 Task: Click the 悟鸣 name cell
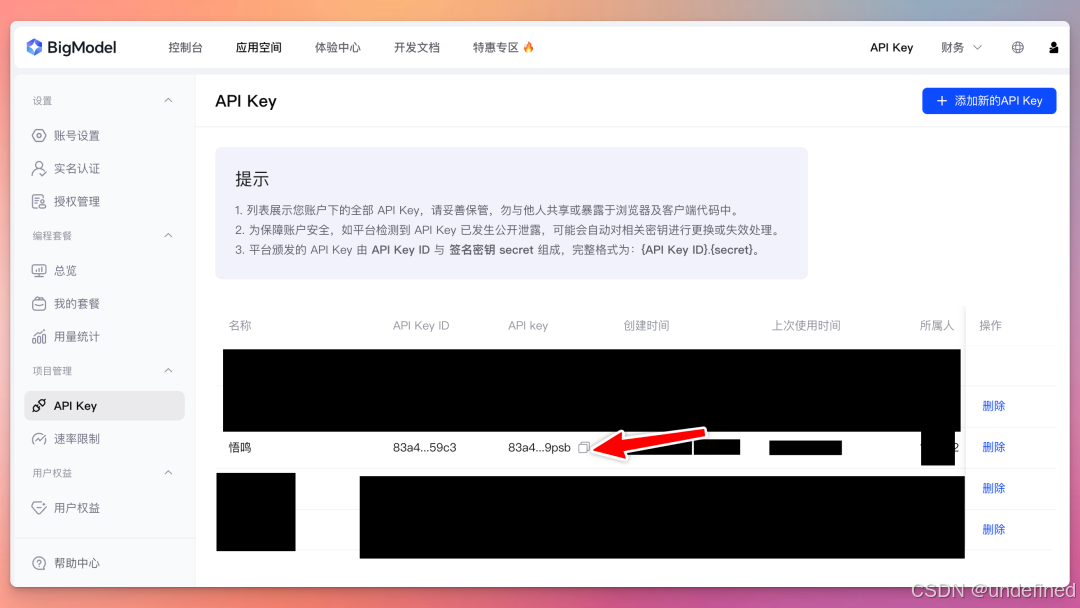click(240, 448)
